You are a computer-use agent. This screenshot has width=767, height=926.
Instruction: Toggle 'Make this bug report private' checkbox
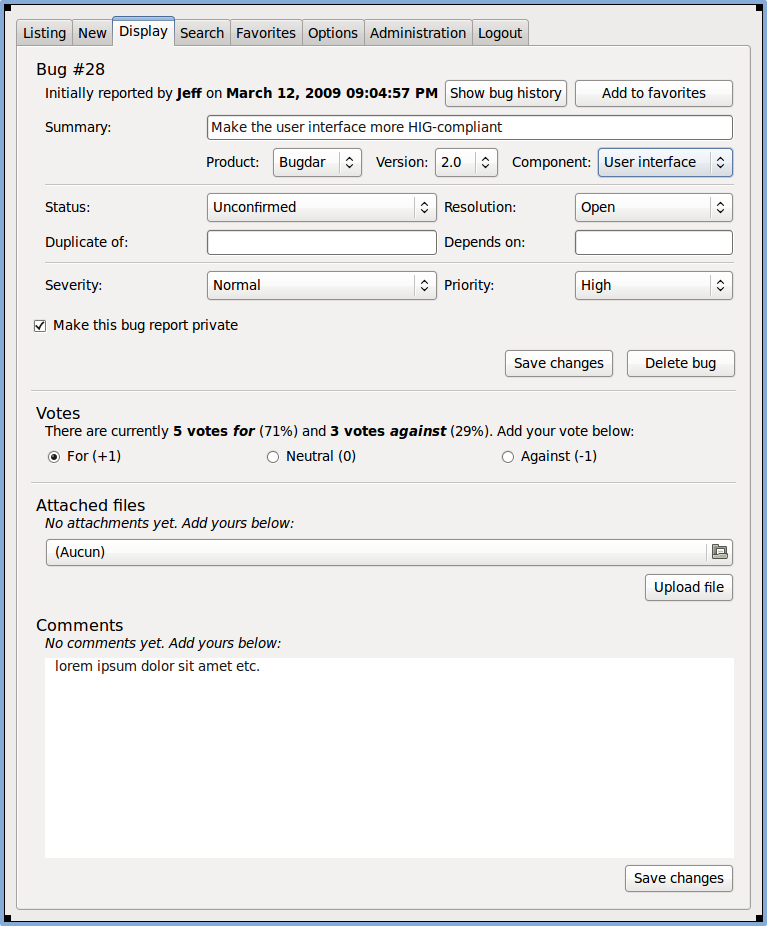click(x=40, y=326)
